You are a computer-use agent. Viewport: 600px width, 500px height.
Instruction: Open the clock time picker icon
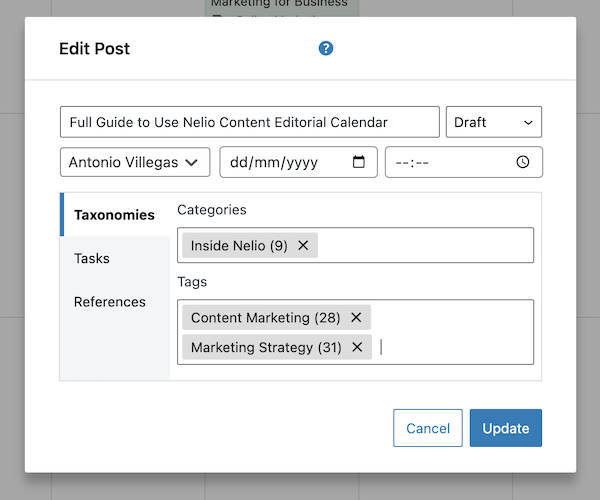523,162
